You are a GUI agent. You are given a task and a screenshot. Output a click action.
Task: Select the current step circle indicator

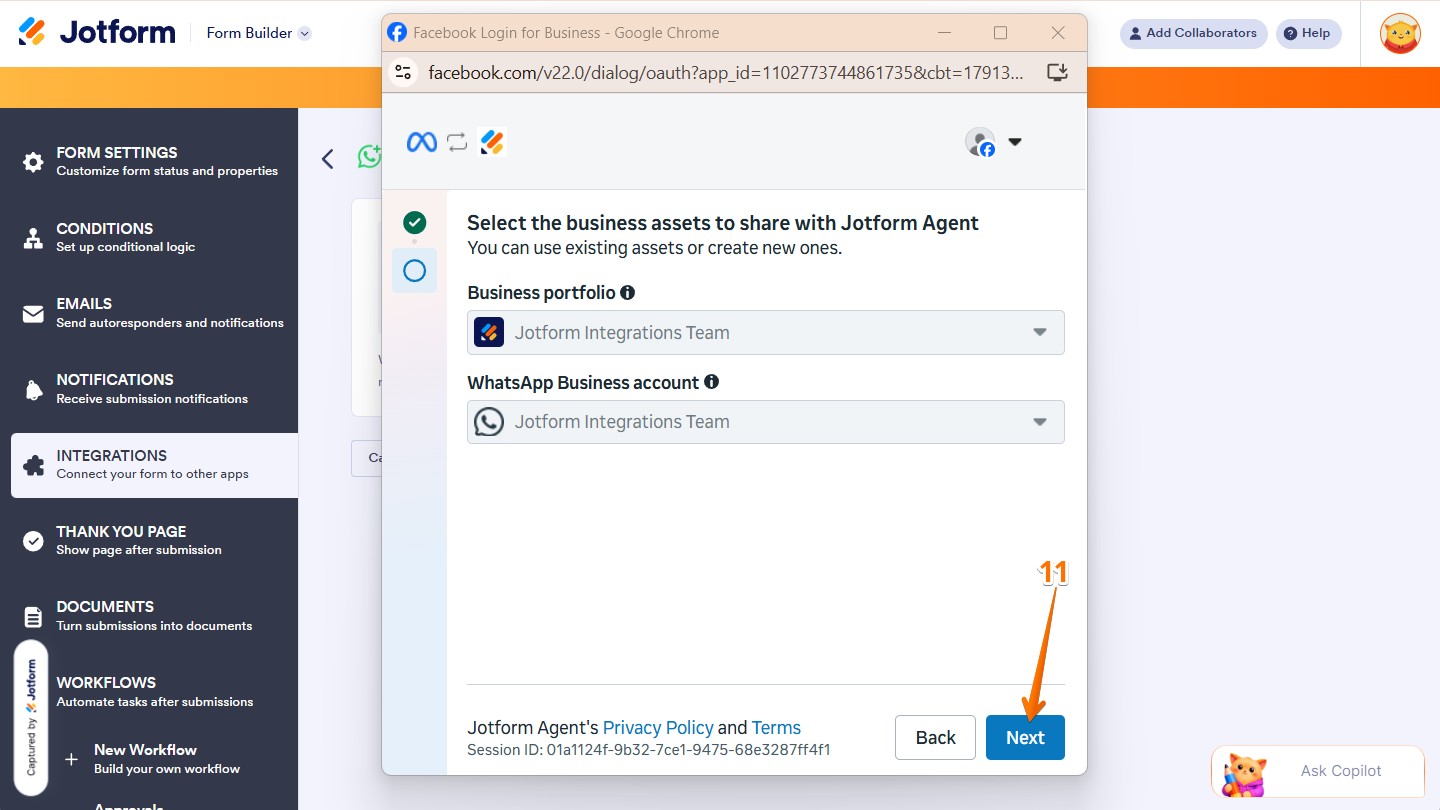click(x=414, y=271)
